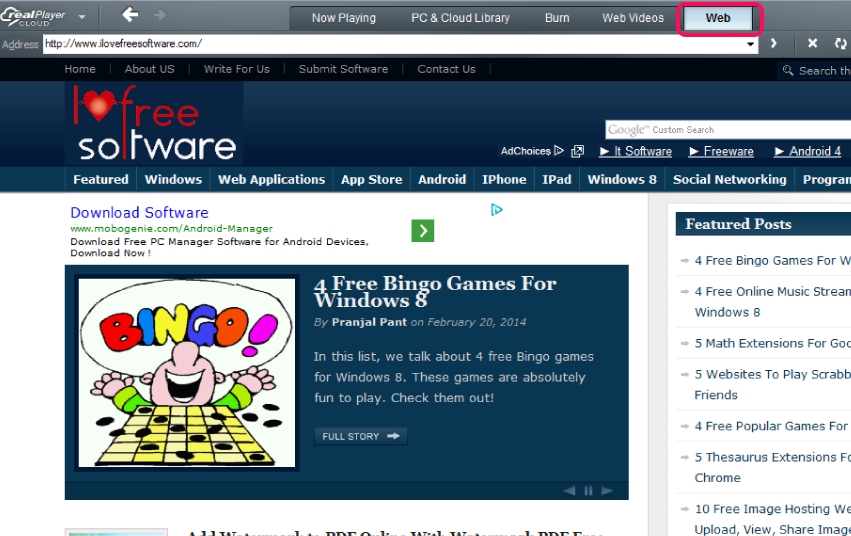Go back with the back arrow

pos(130,16)
